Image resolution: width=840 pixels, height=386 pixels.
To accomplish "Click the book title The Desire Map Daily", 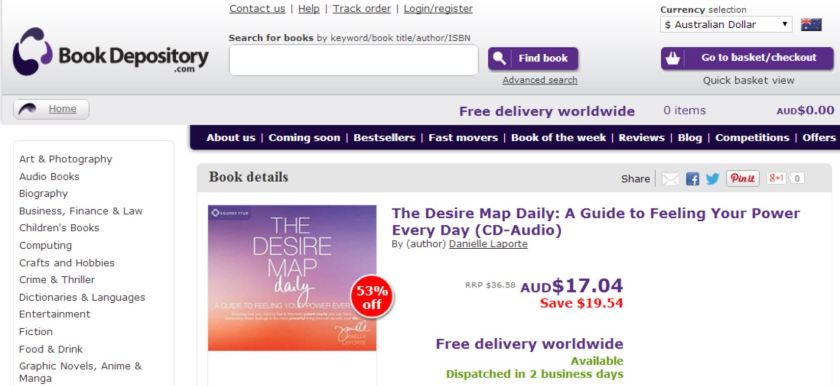I will pos(596,222).
